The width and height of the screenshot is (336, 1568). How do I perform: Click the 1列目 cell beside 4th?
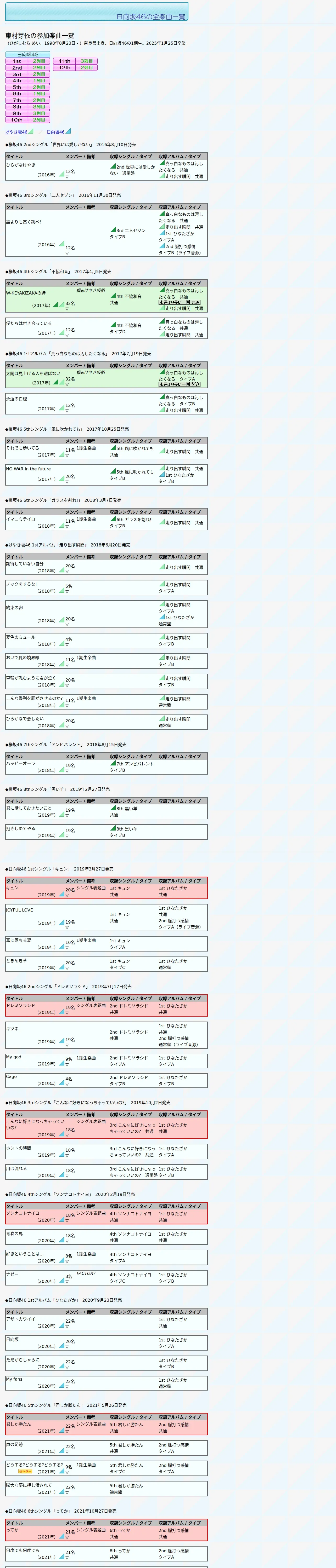point(39,80)
